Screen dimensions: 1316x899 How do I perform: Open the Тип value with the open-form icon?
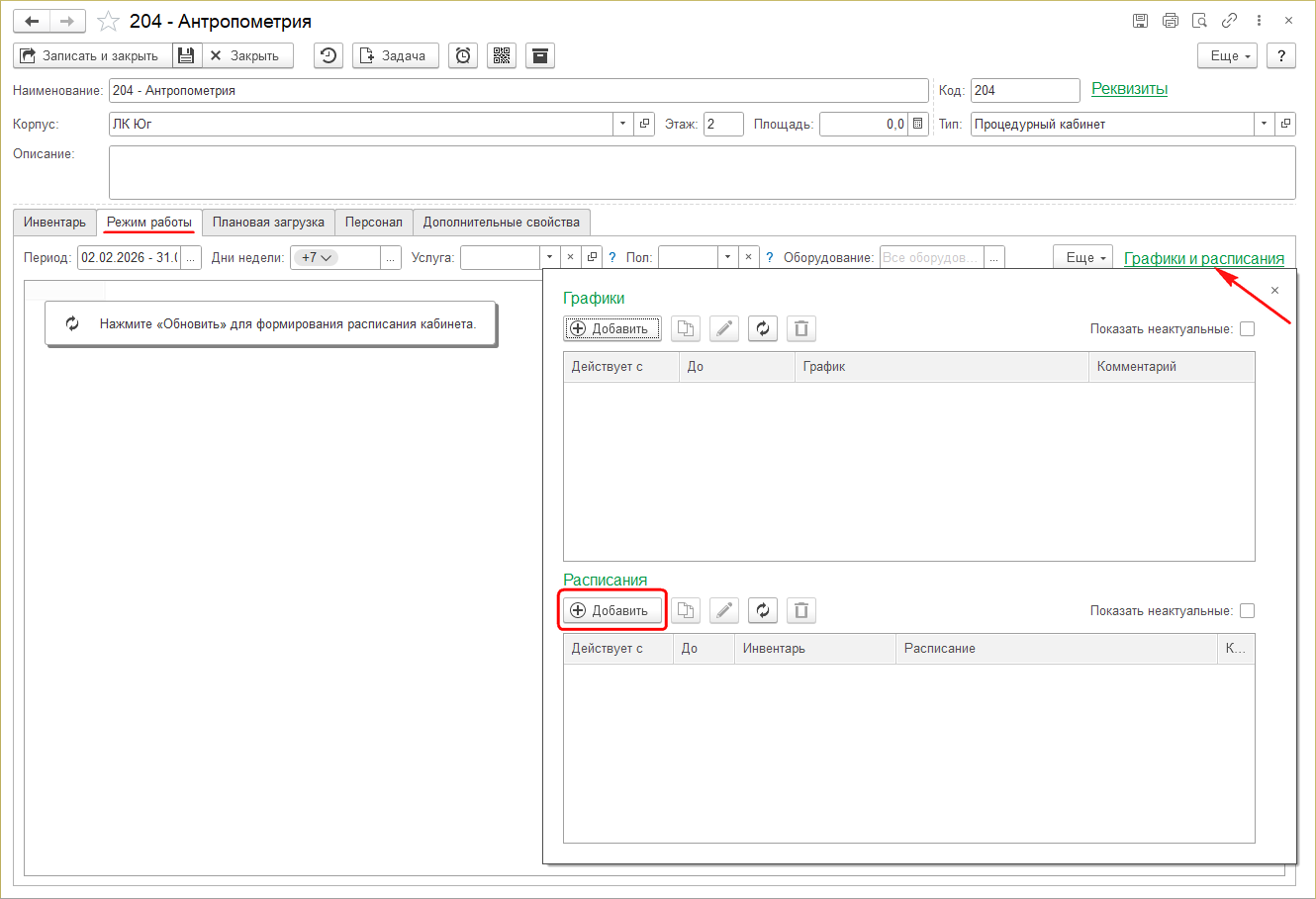[1285, 124]
